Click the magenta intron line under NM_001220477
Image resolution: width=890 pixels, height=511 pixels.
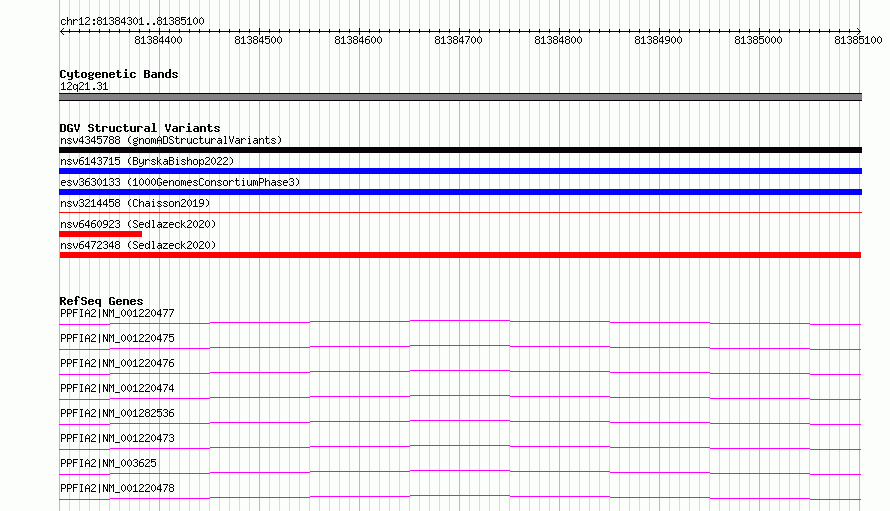click(460, 321)
